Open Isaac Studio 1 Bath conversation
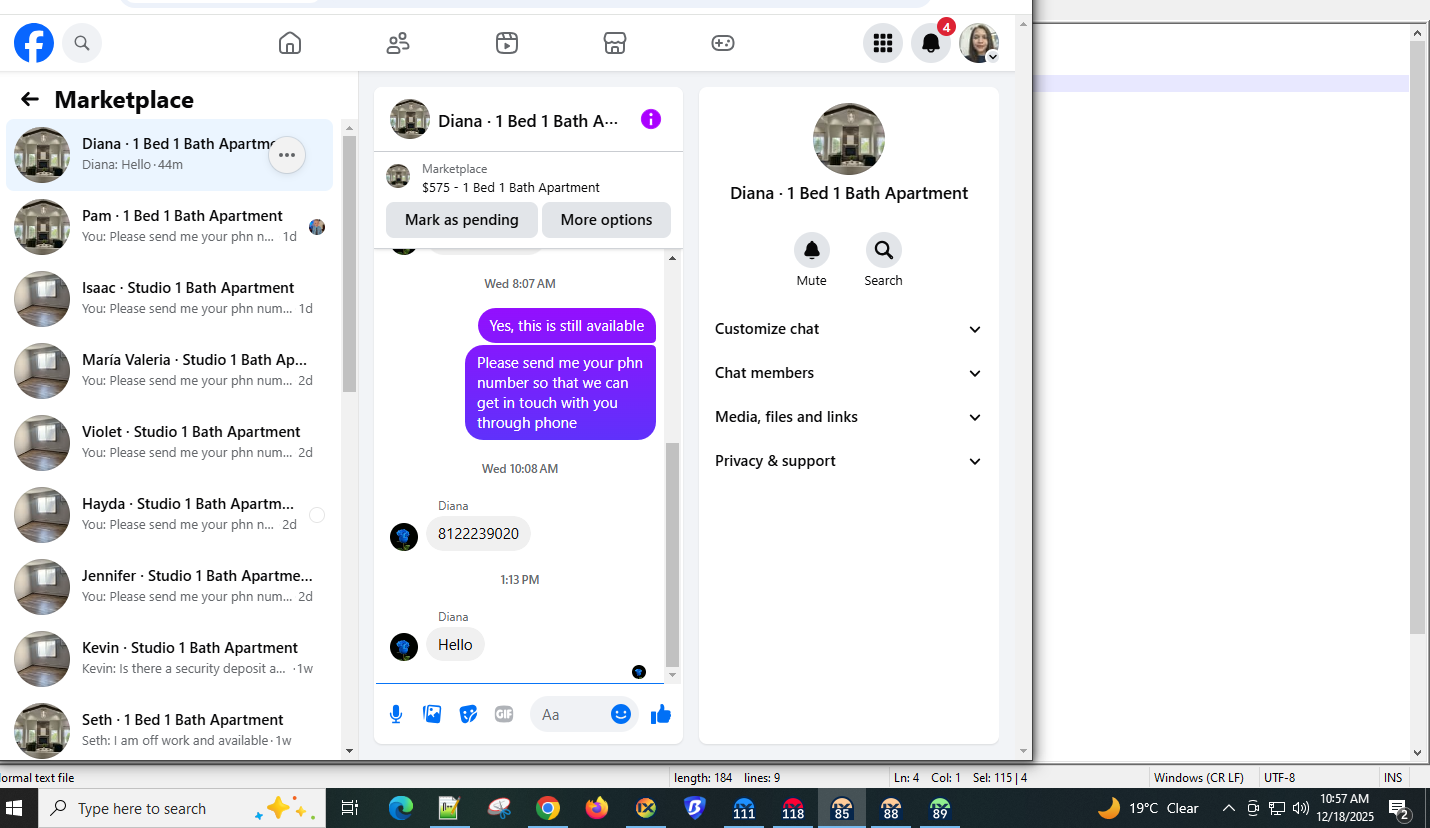Screen dimensions: 1430x828 (170, 299)
